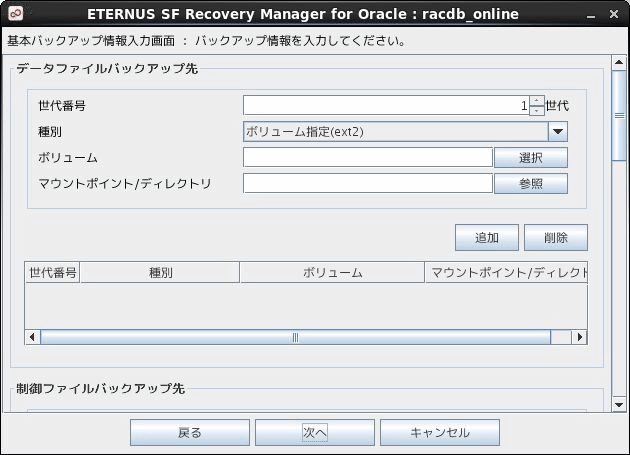Click the table horizontal scrollbar right arrow
The width and height of the screenshot is (630, 455).
pos(579,337)
